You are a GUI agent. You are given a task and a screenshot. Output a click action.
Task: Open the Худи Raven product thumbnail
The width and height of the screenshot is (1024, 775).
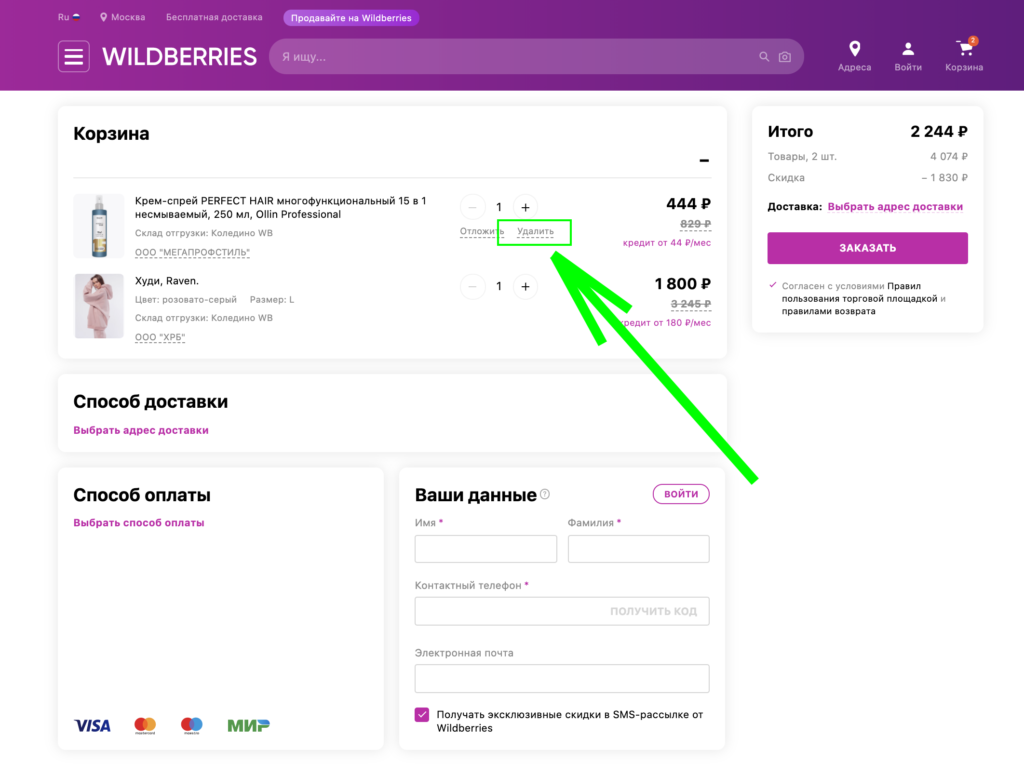click(x=99, y=306)
